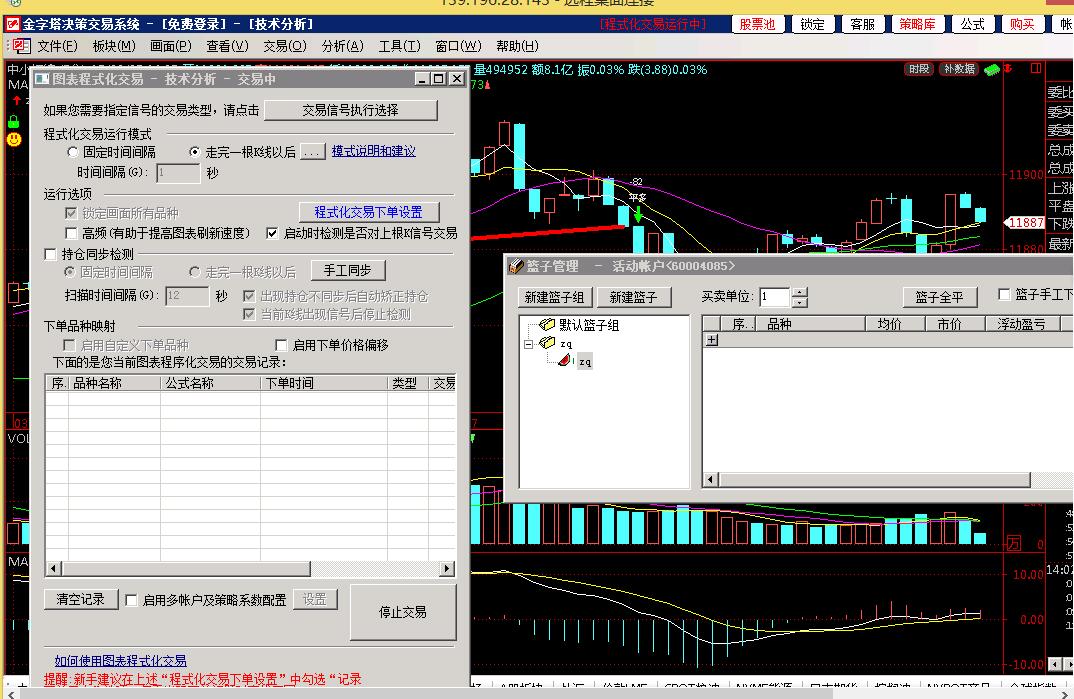The width and height of the screenshot is (1074, 699).
Task: Open 模式说明和建议 link
Action: point(373,151)
